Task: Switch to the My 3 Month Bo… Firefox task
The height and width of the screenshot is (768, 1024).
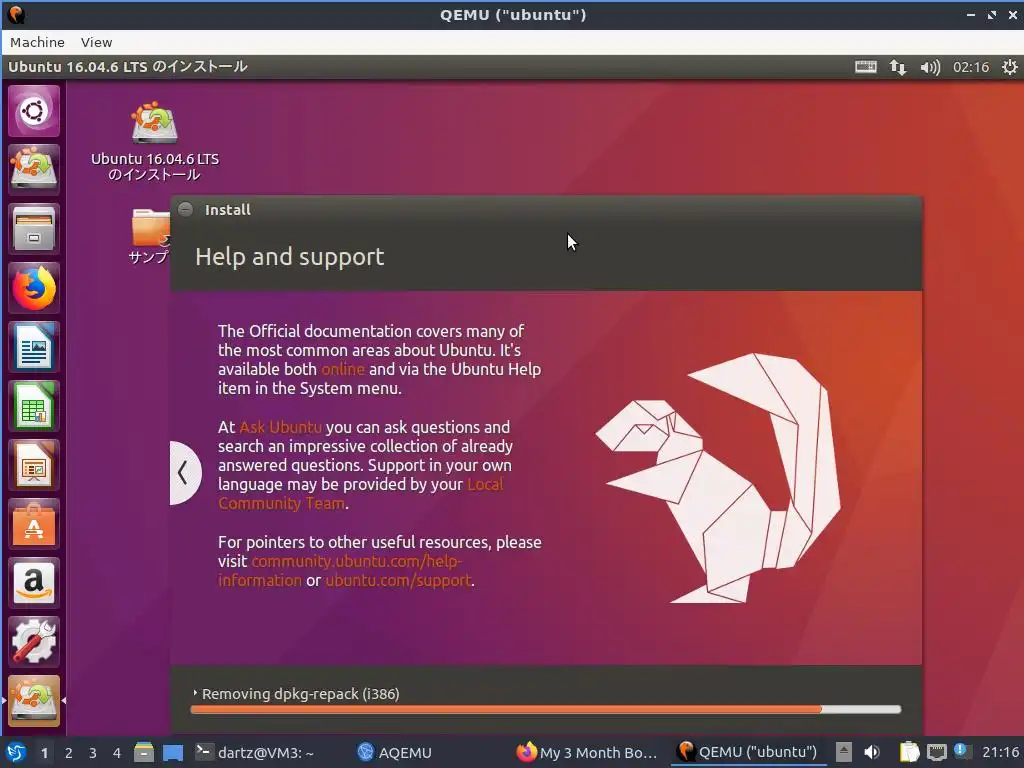Action: [x=586, y=752]
